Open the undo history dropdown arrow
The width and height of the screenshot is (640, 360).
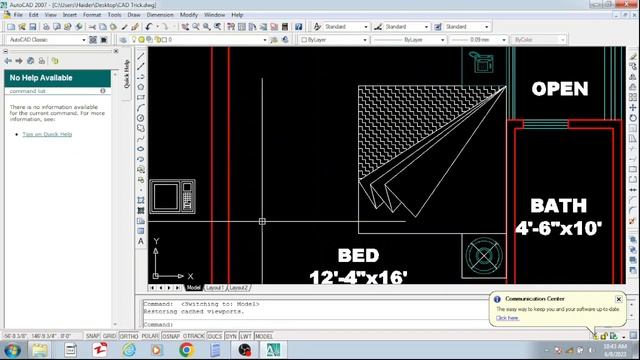click(x=157, y=27)
